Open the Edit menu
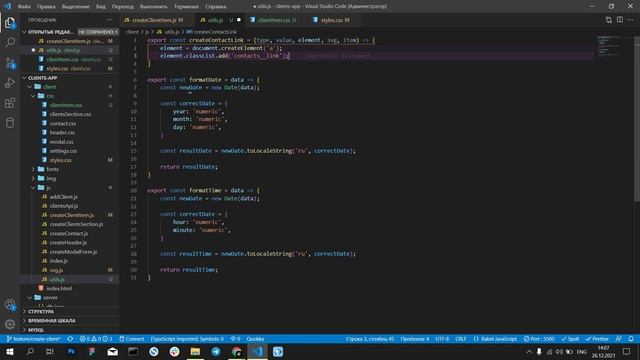The height and width of the screenshot is (360, 640). (x=46, y=6)
